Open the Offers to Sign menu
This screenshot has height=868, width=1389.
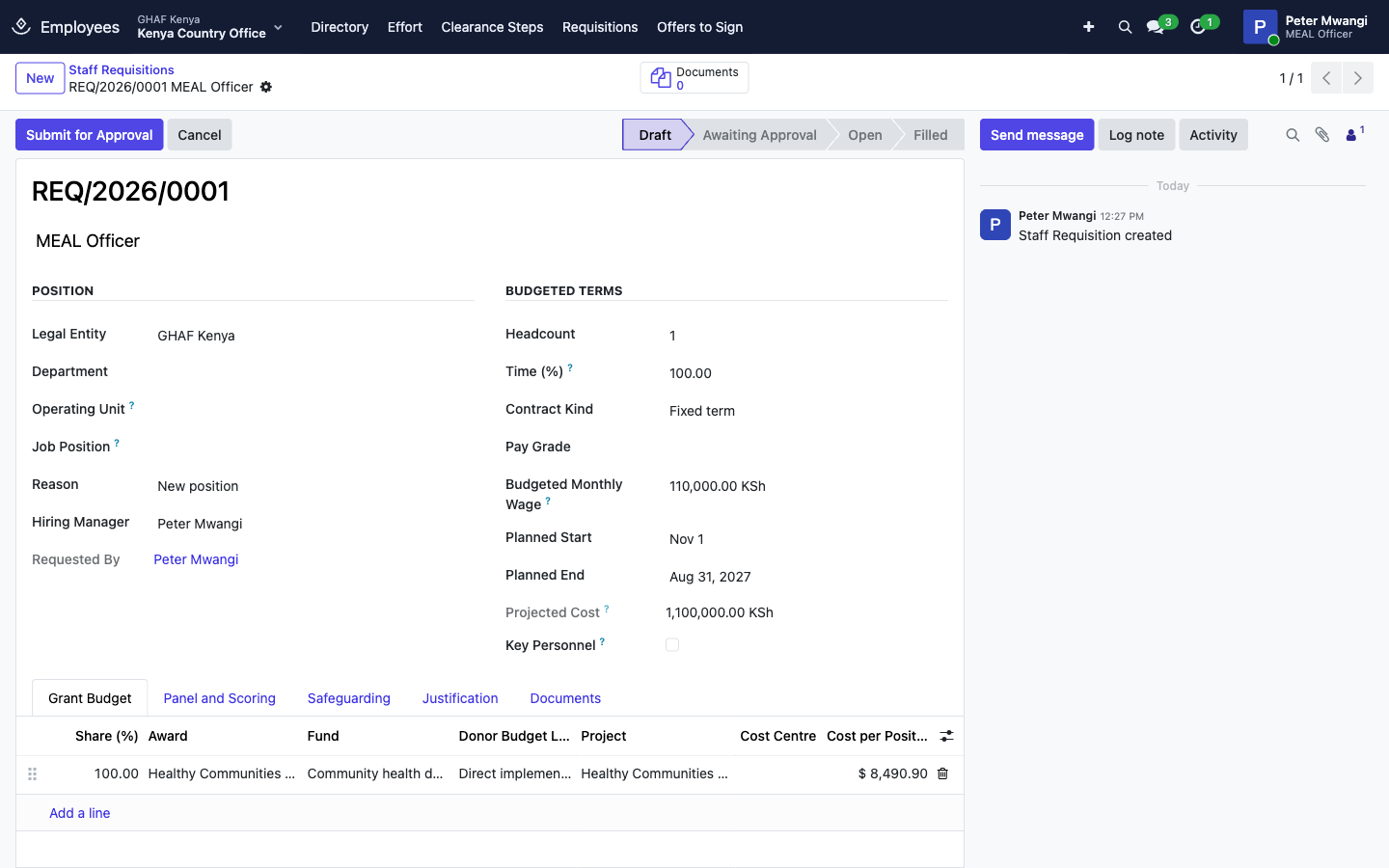(700, 27)
